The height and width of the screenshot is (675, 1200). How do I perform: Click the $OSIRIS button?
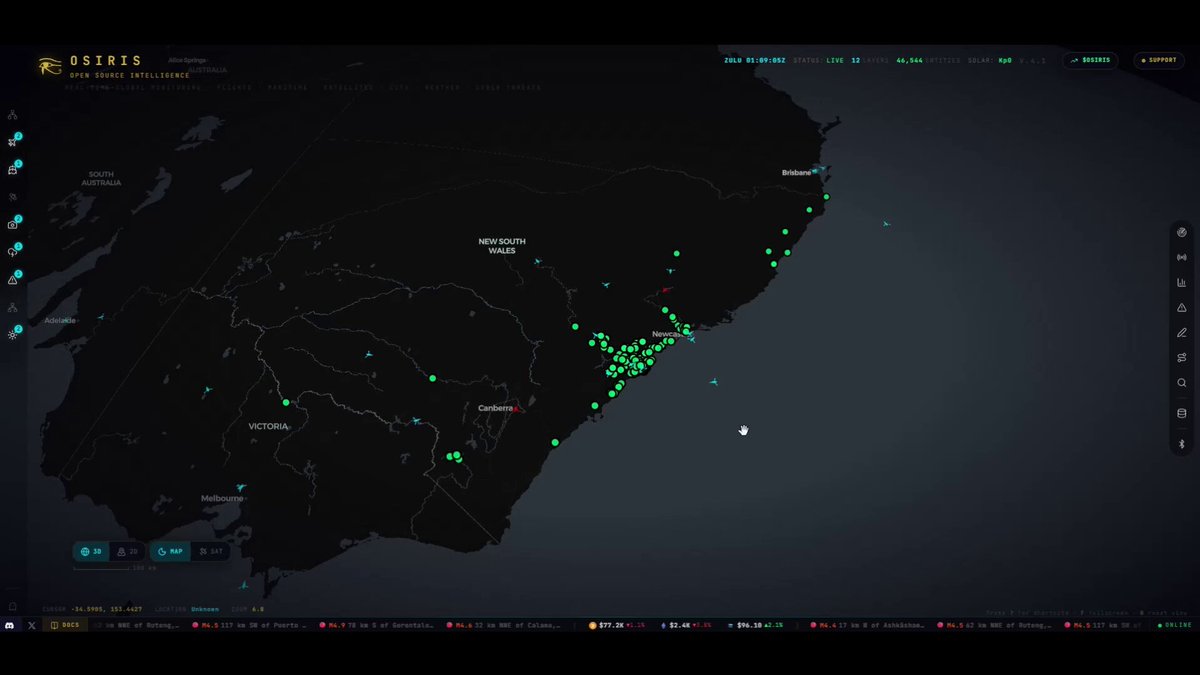(x=1090, y=60)
